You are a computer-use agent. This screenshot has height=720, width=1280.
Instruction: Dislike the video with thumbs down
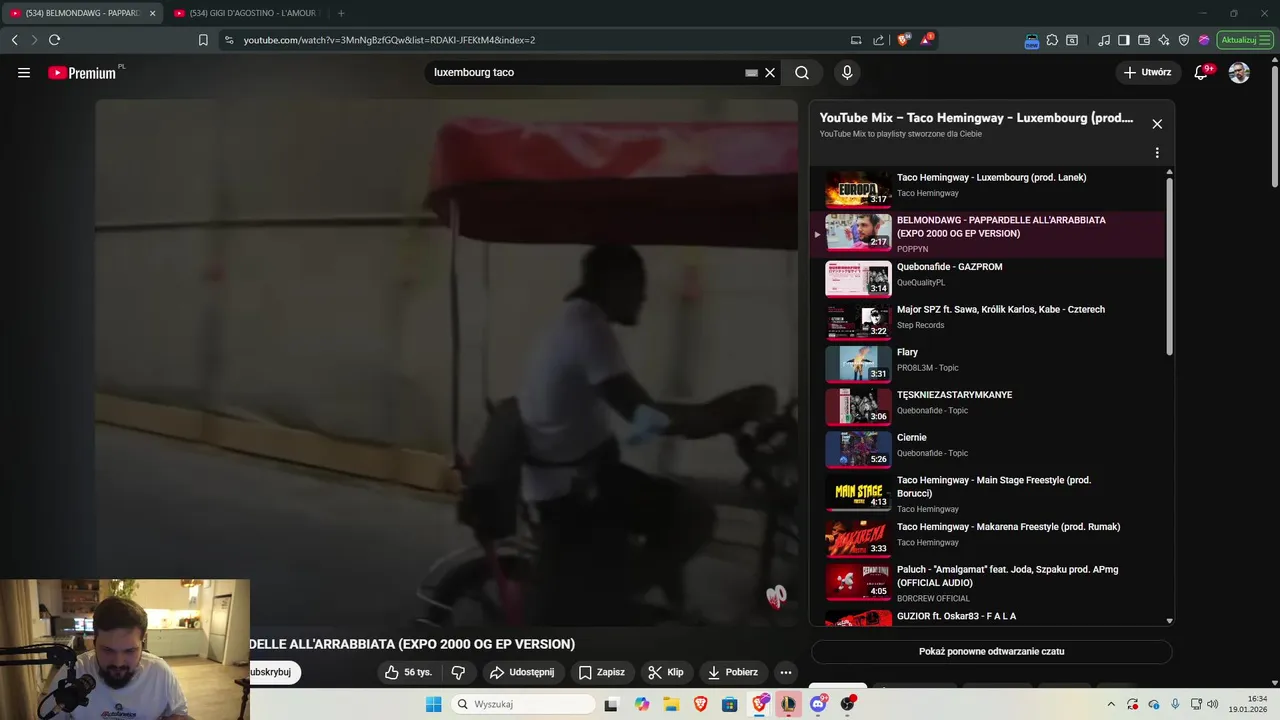coord(458,672)
